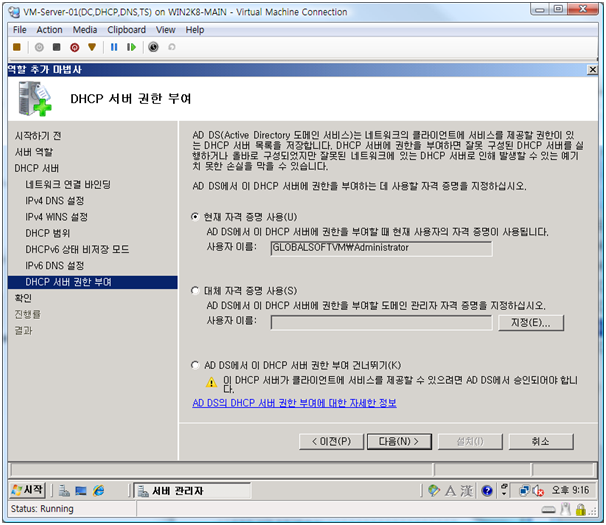Go to DHCPv6 상태 비저장 모드 step
The width and height of the screenshot is (606, 525).
(x=77, y=249)
